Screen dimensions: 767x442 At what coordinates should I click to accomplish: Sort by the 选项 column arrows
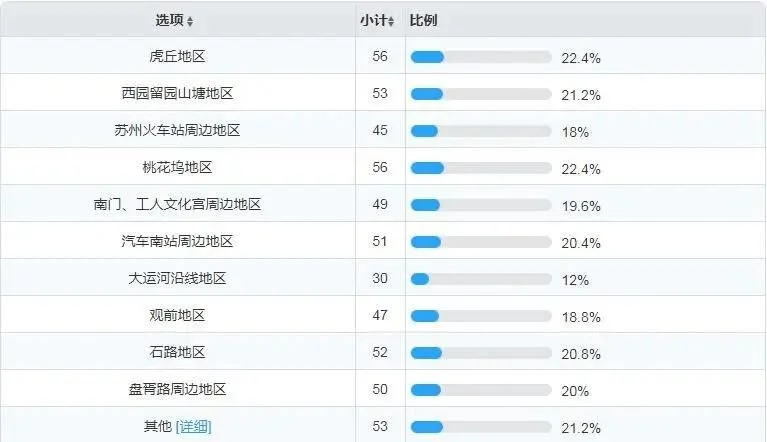point(190,21)
